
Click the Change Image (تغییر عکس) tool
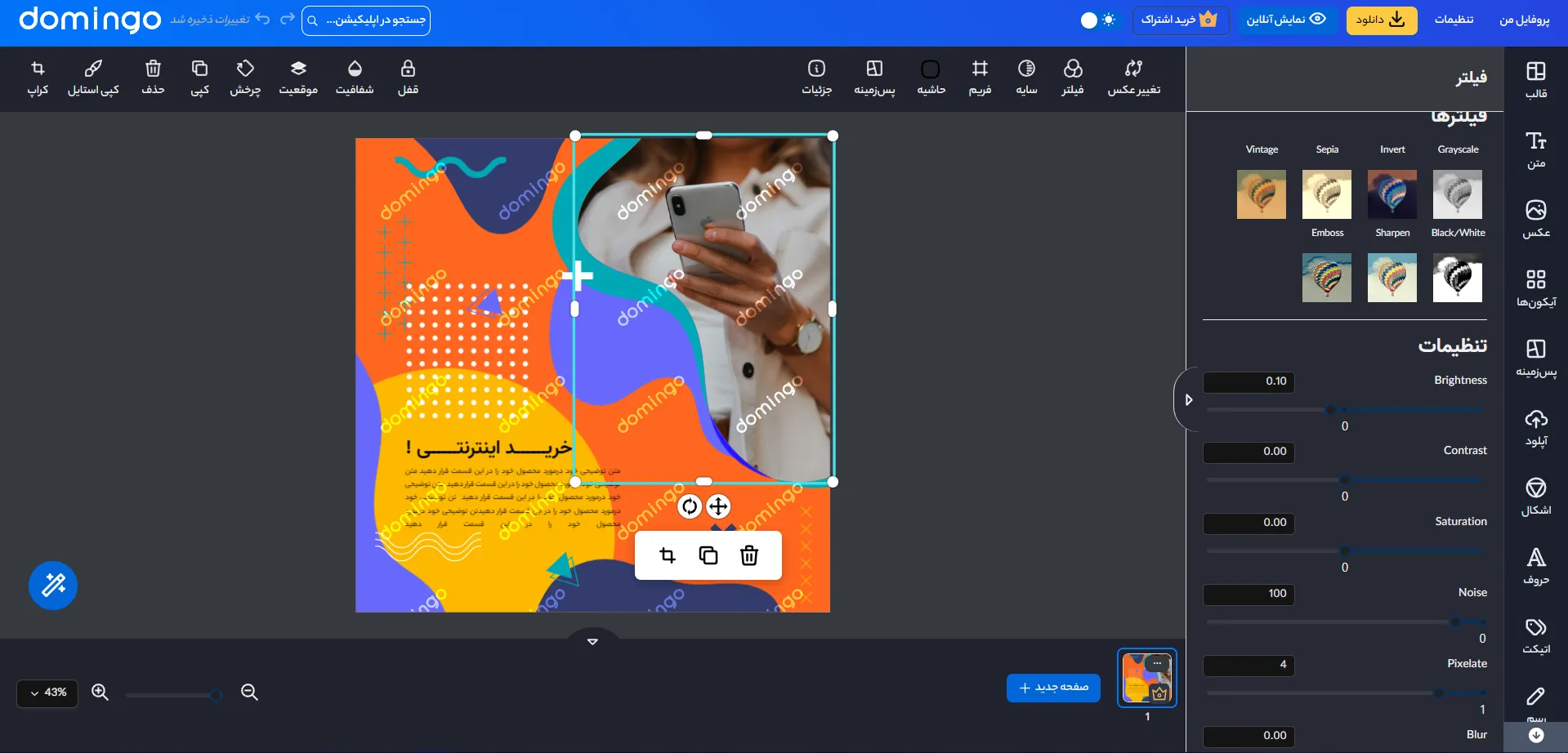1133,78
